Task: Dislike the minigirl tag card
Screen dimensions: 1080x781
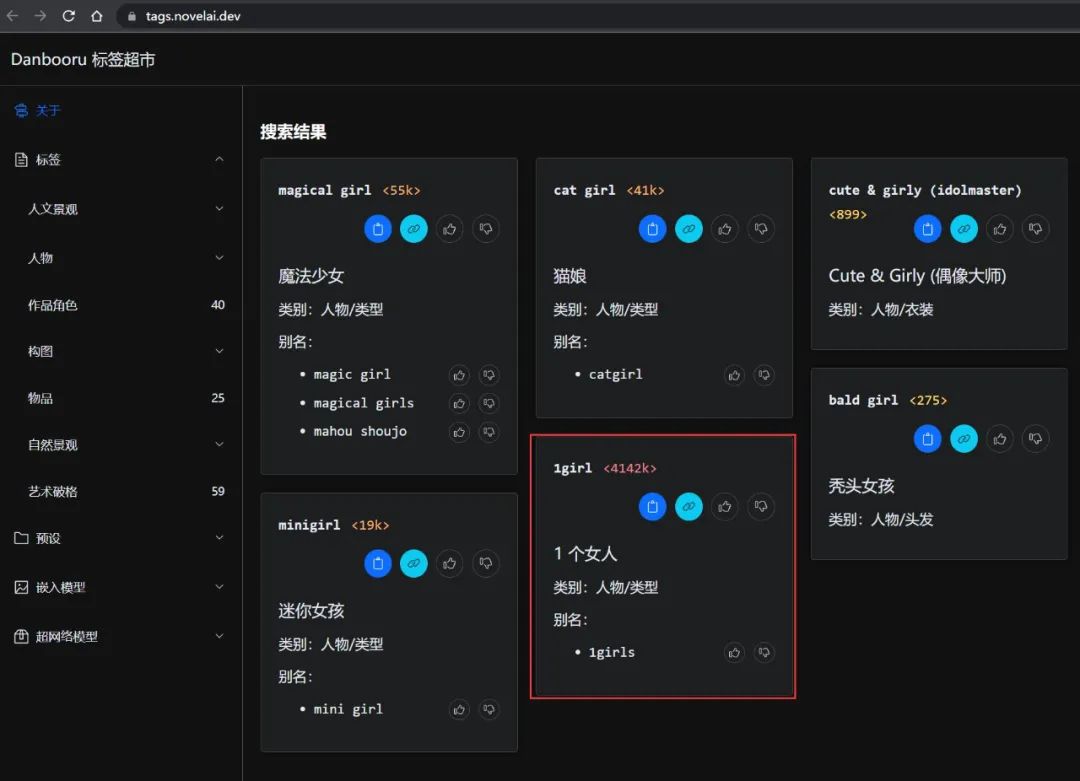Action: pos(486,563)
